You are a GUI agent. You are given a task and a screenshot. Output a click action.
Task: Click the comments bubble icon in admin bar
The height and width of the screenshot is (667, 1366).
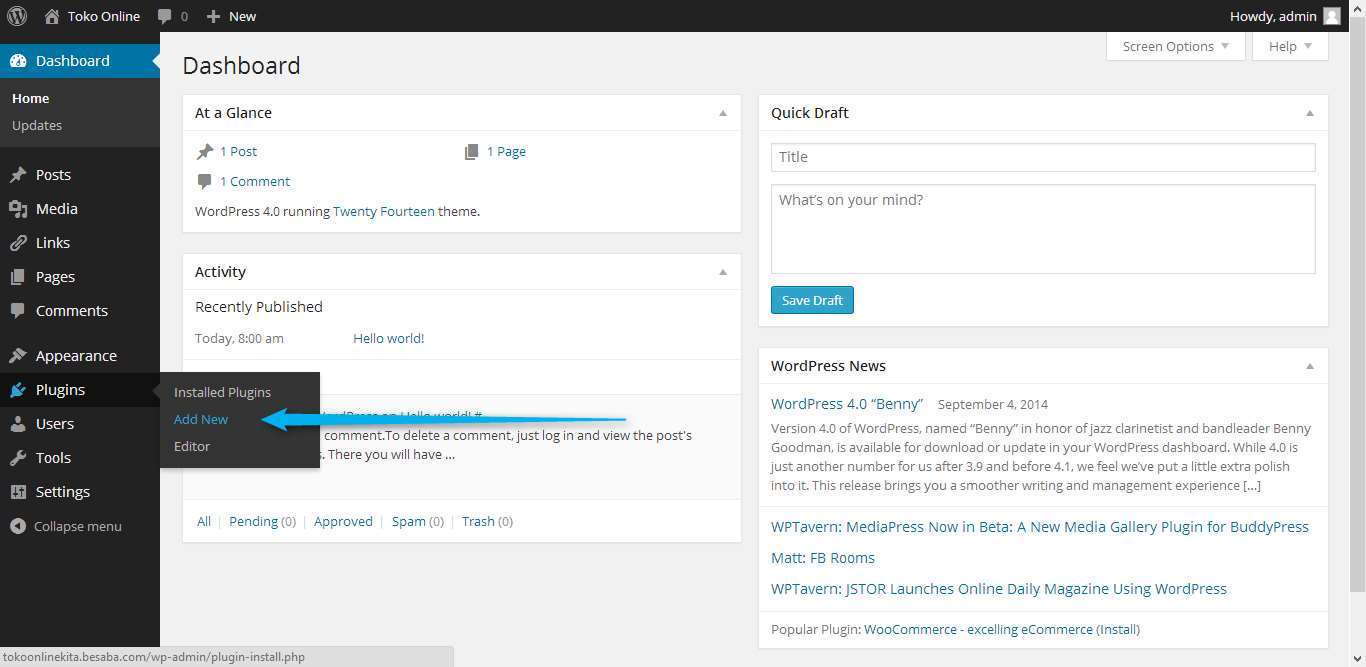pyautogui.click(x=165, y=16)
